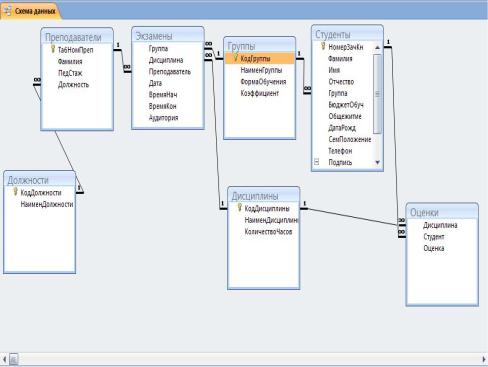
Task: Click the Студенты vertical scrollbar thumb
Action: click(377, 94)
